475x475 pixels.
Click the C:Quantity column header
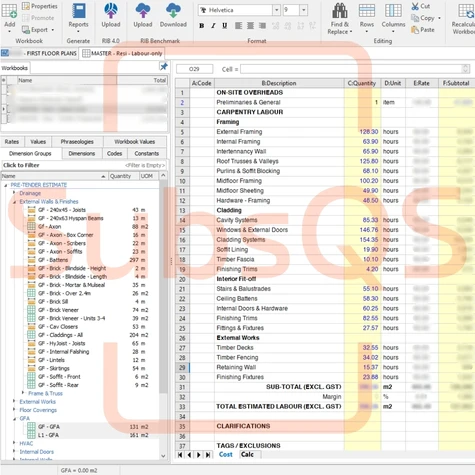click(x=362, y=83)
